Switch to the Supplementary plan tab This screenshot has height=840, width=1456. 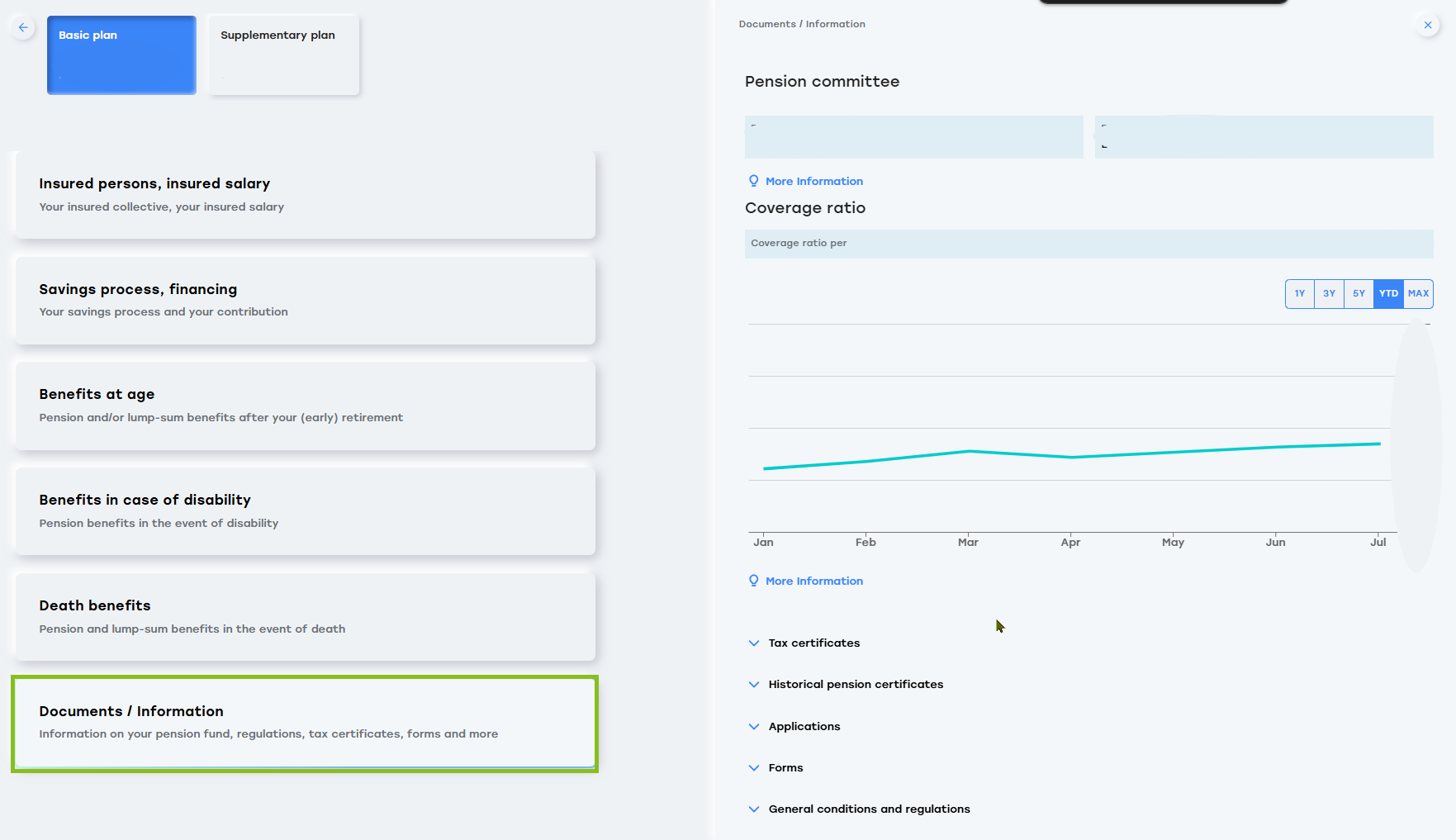click(283, 55)
